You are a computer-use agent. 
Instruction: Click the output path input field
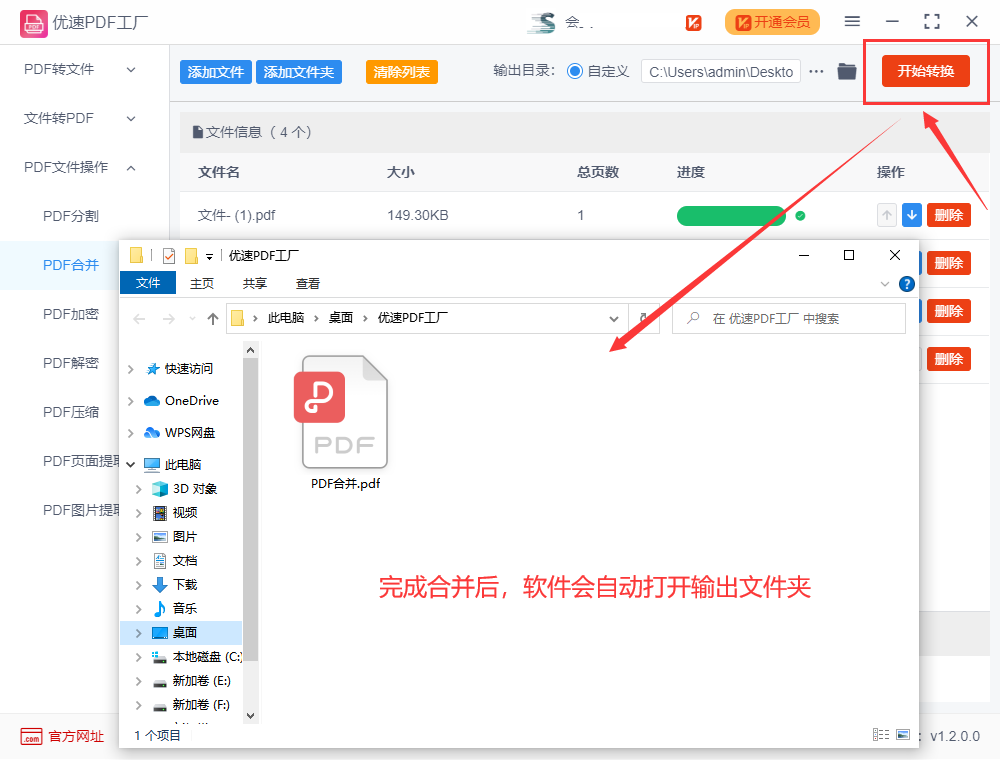(x=721, y=72)
